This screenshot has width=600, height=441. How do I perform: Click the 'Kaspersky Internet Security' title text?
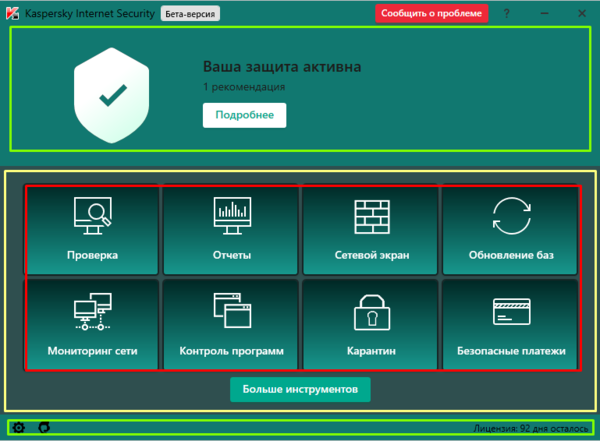pos(90,13)
